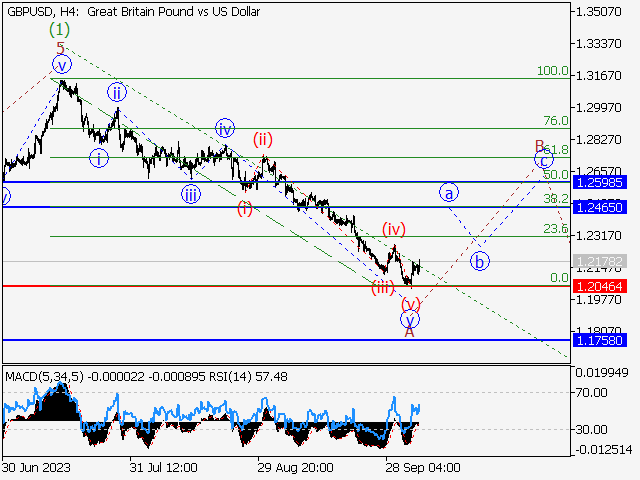Click the gray 1.21782 current price tag
The width and height of the screenshot is (640, 480).
click(600, 261)
